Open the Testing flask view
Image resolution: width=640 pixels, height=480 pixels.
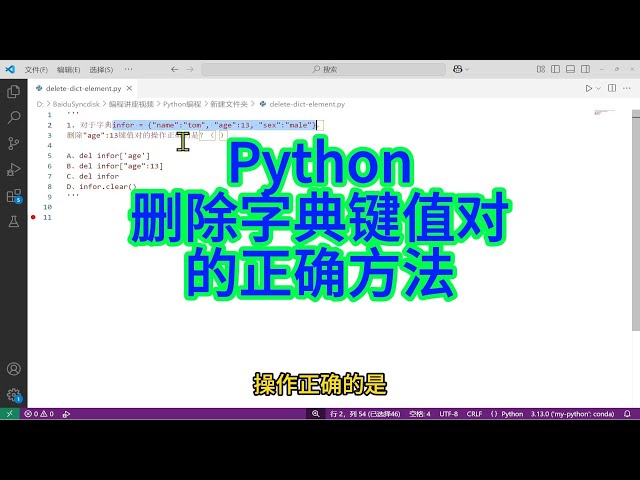tap(13, 222)
